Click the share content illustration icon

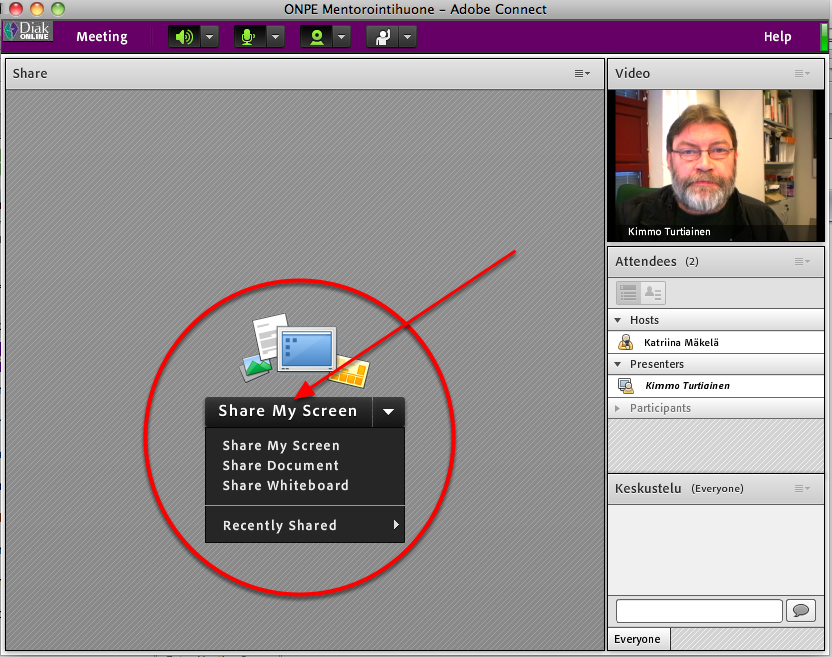coord(304,349)
